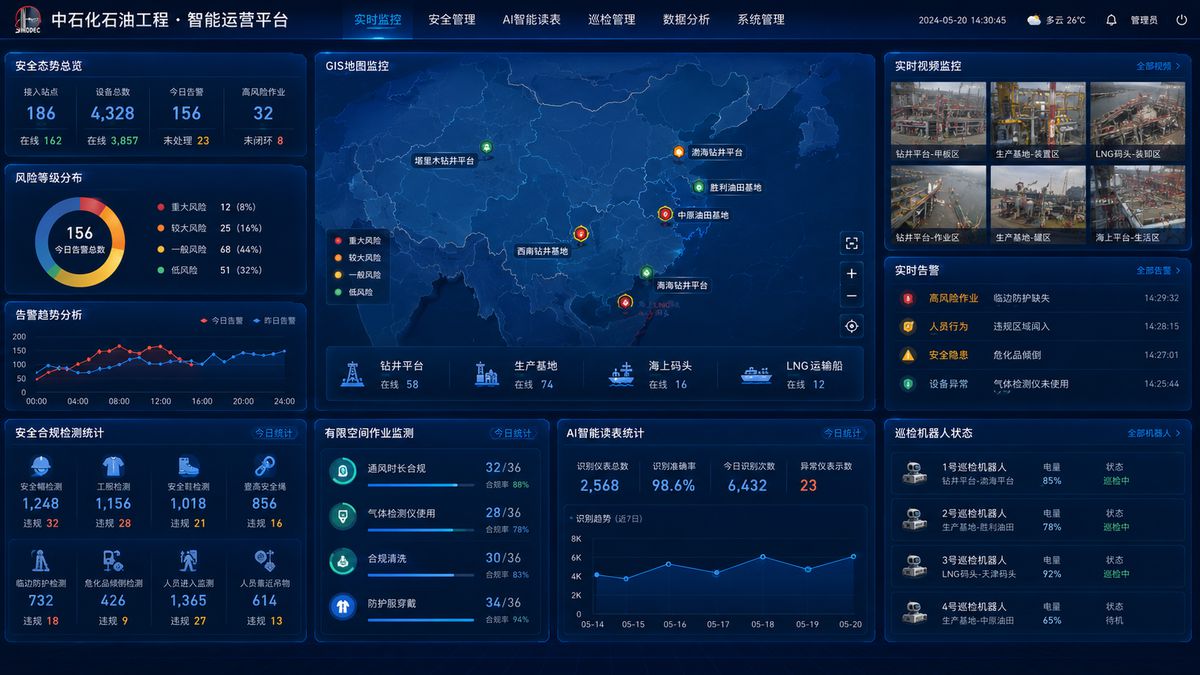Click the 钻井平台 derrick icon
The image size is (1200, 675).
pos(352,374)
